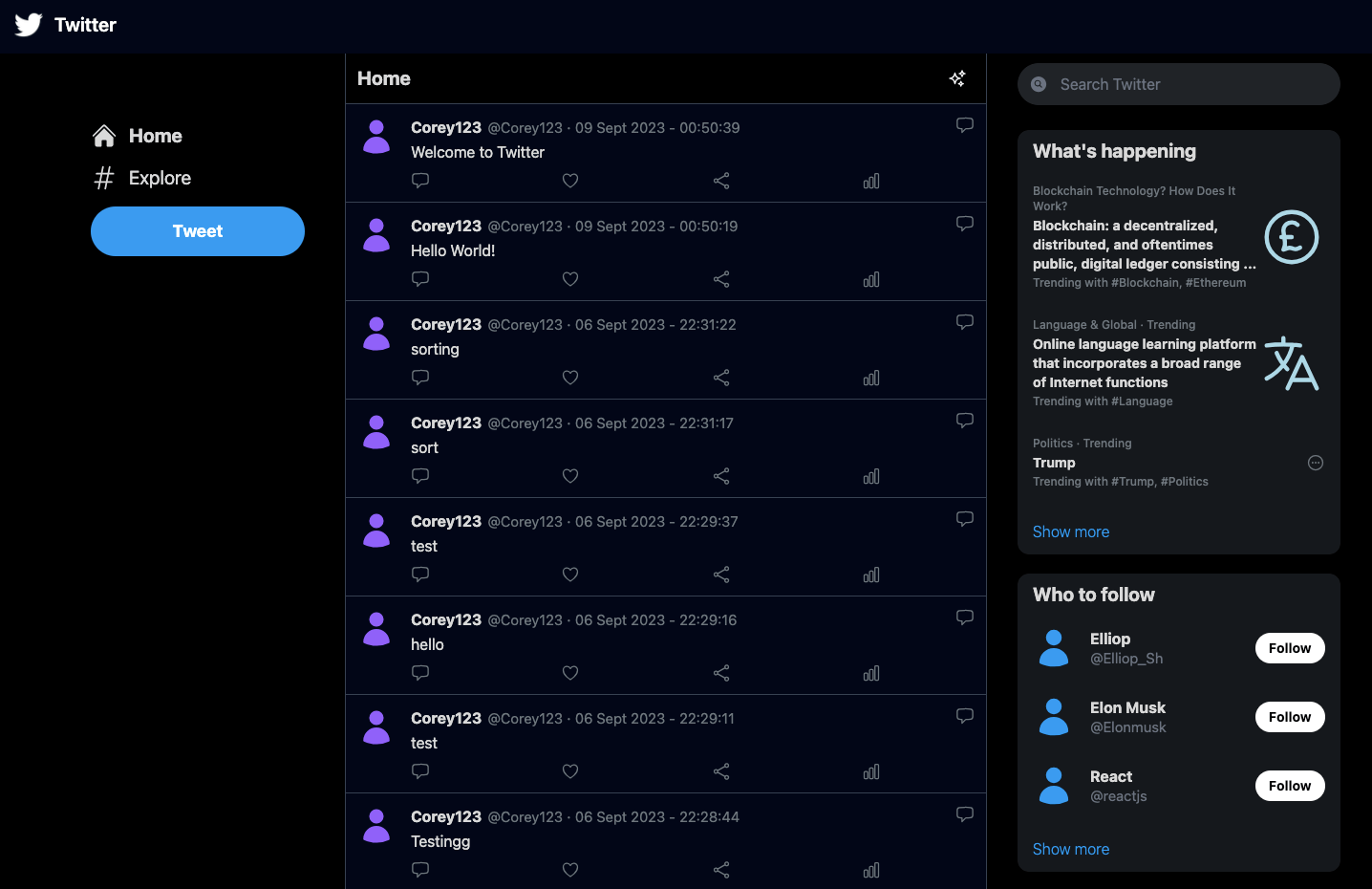Share the 22:29:11 'test' tweet
Viewport: 1372px width, 889px height.
click(721, 771)
